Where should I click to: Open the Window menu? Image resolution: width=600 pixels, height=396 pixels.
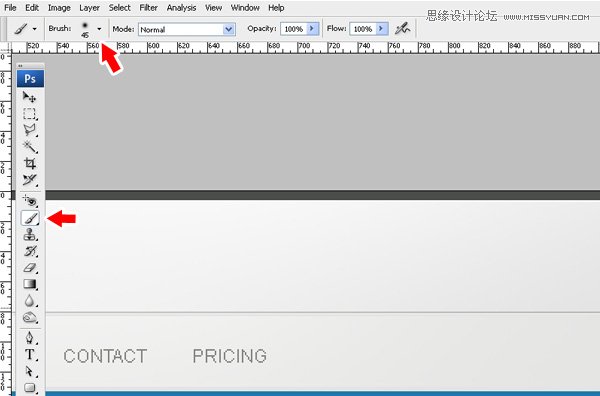click(x=245, y=8)
